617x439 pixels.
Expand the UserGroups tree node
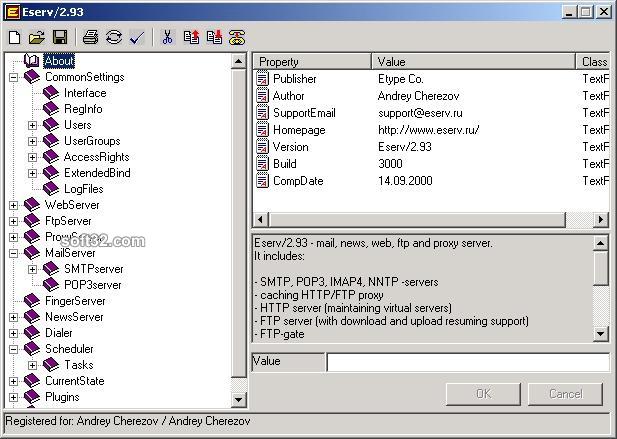tap(32, 141)
